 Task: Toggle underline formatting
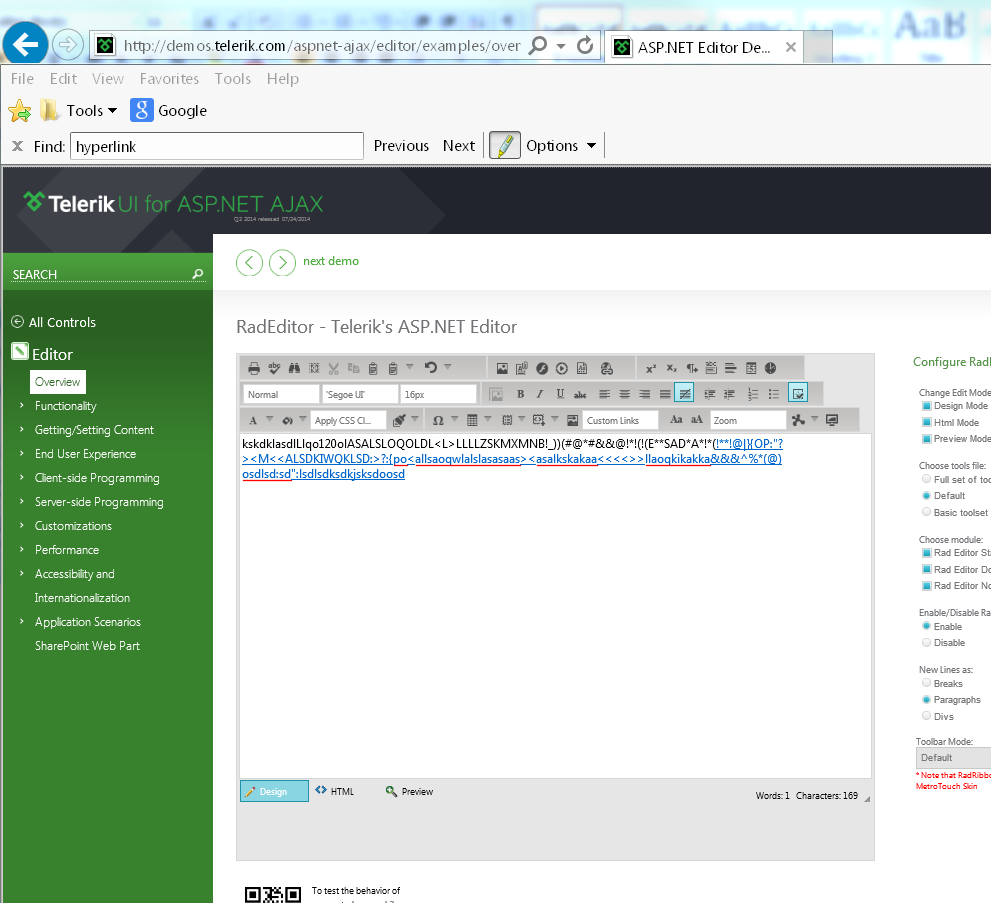coord(560,394)
